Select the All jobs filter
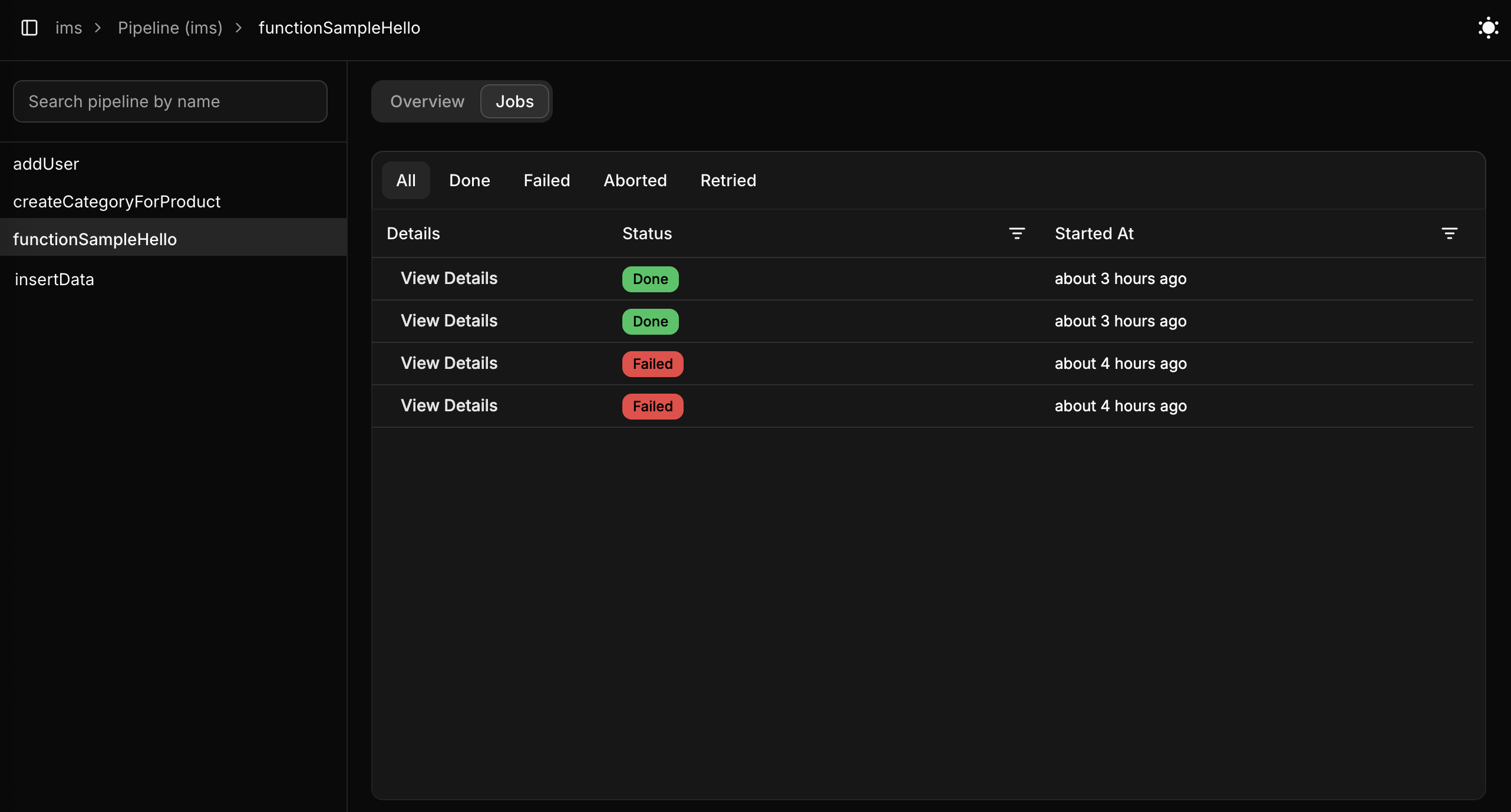The image size is (1511, 812). pos(405,180)
